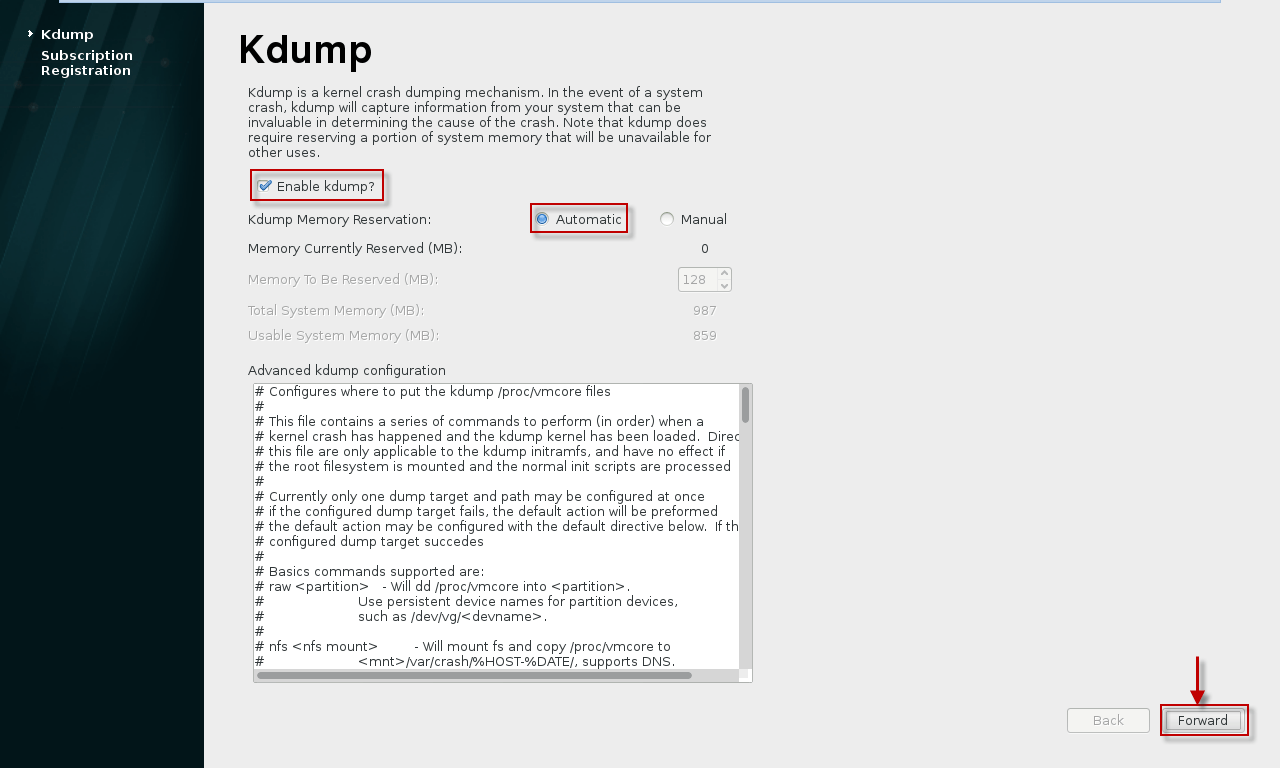The image size is (1280, 768).
Task: Toggle the Enable kdump? checkbox
Action: click(265, 186)
